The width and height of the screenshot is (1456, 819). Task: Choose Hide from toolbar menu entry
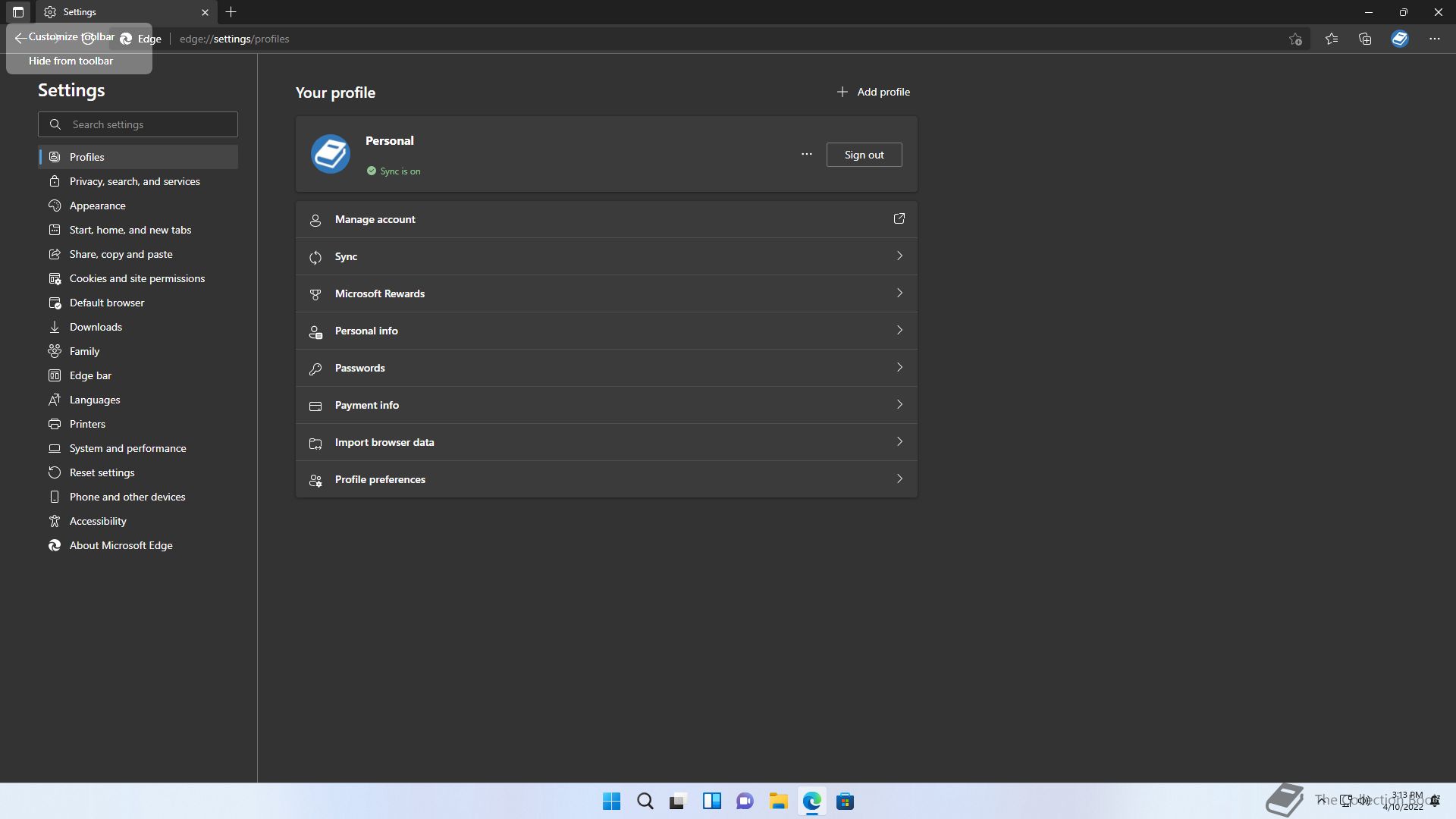(x=71, y=61)
